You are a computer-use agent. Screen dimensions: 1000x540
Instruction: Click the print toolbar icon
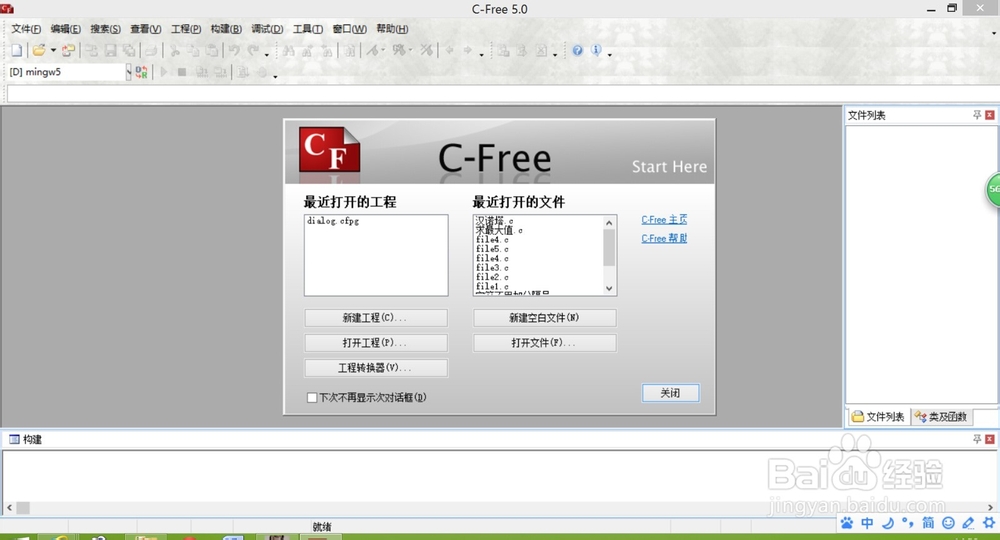(x=151, y=50)
